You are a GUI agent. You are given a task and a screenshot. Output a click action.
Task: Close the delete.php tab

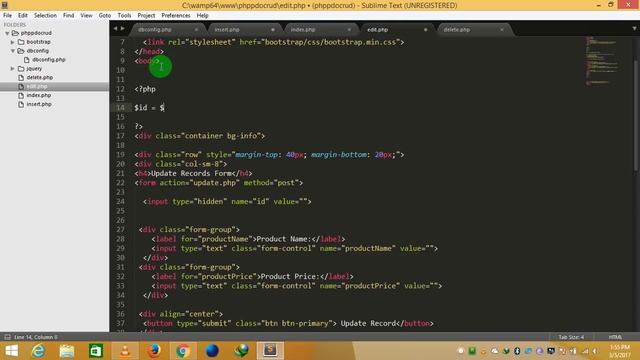(x=502, y=30)
